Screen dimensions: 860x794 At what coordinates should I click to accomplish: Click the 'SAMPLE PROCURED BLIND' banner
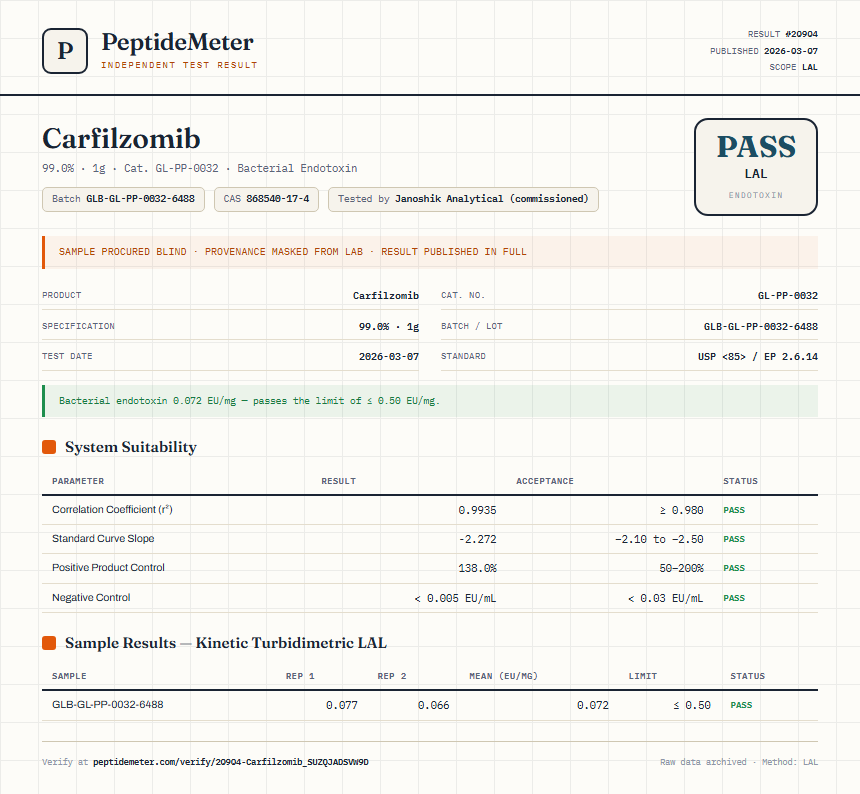coord(430,252)
